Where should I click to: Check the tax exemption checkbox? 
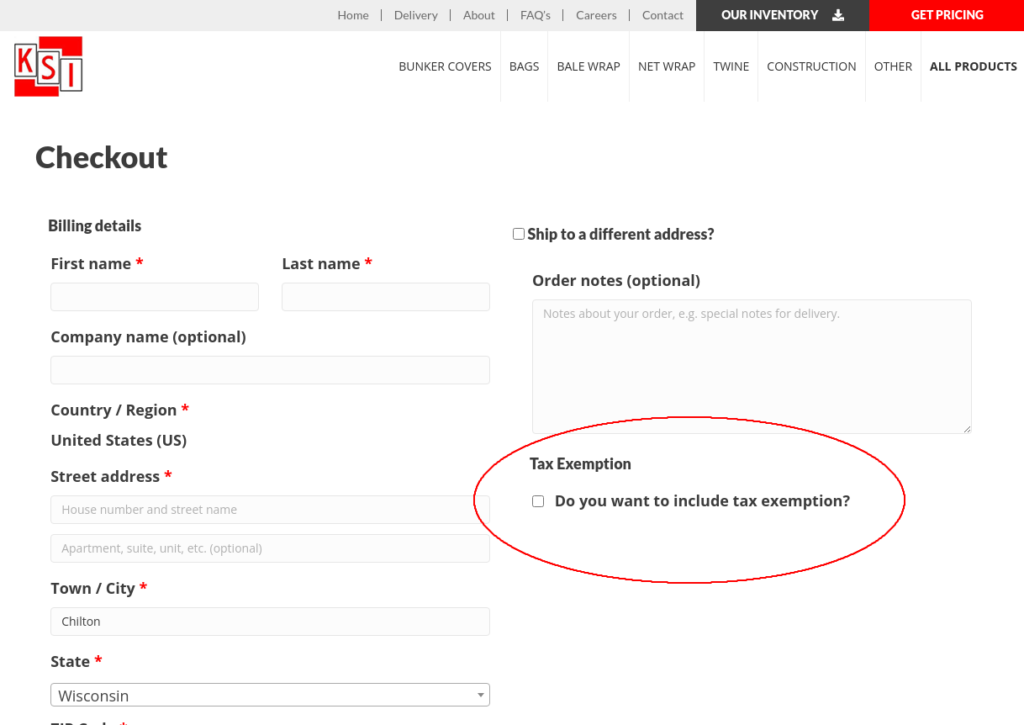click(x=538, y=501)
